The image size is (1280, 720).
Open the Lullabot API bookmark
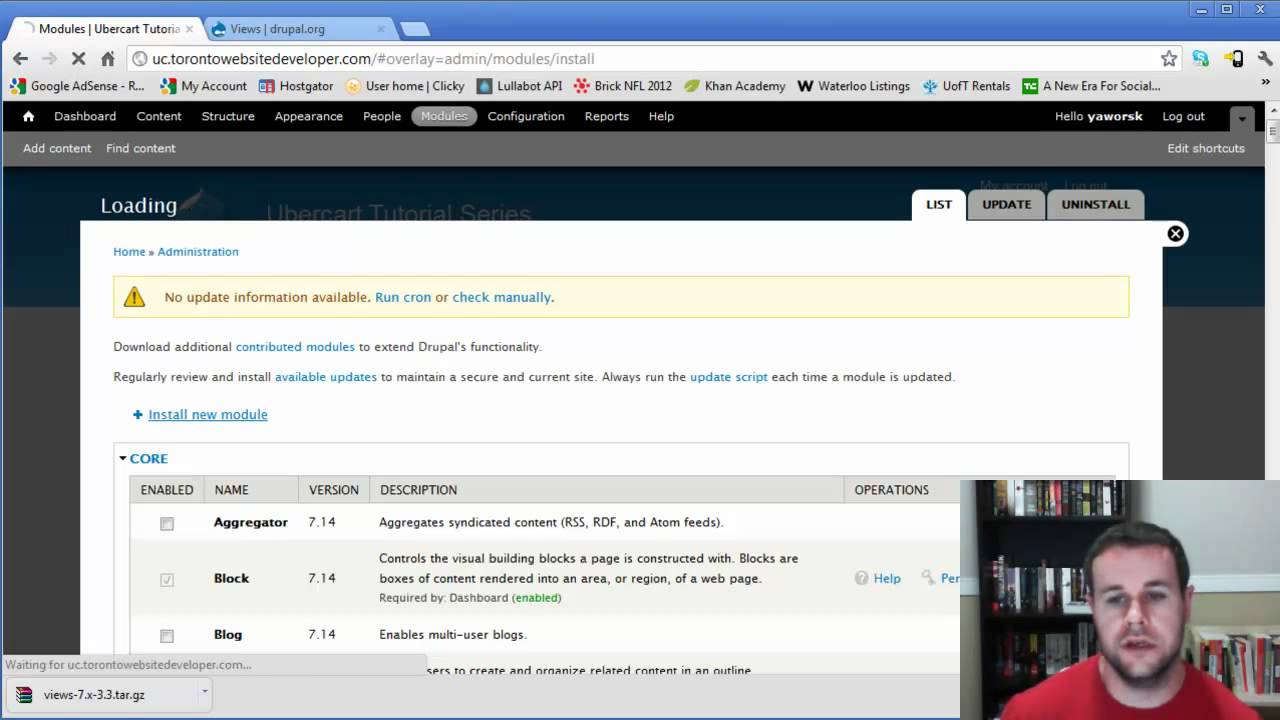(519, 86)
